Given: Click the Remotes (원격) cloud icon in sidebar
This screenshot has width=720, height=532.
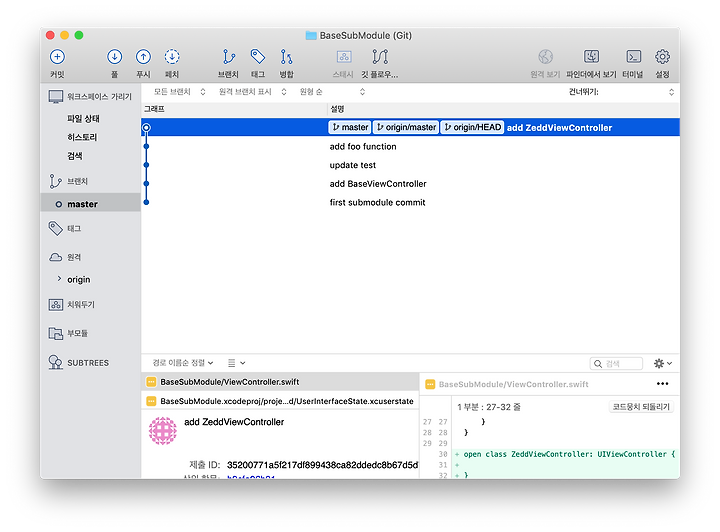Looking at the screenshot, I should tap(56, 257).
